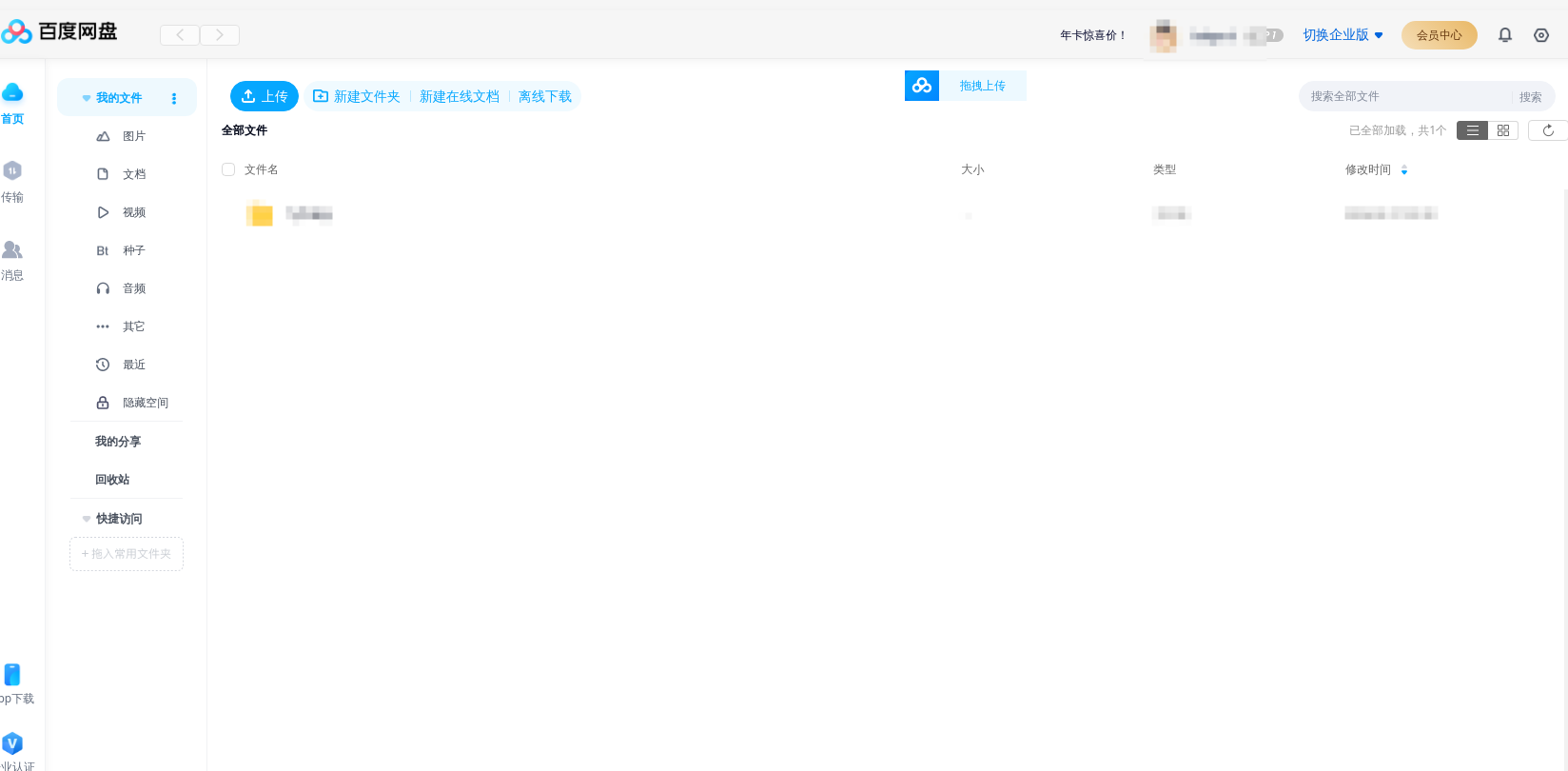Open 回收站 recycle bin
The height and width of the screenshot is (771, 1568).
[x=112, y=480]
